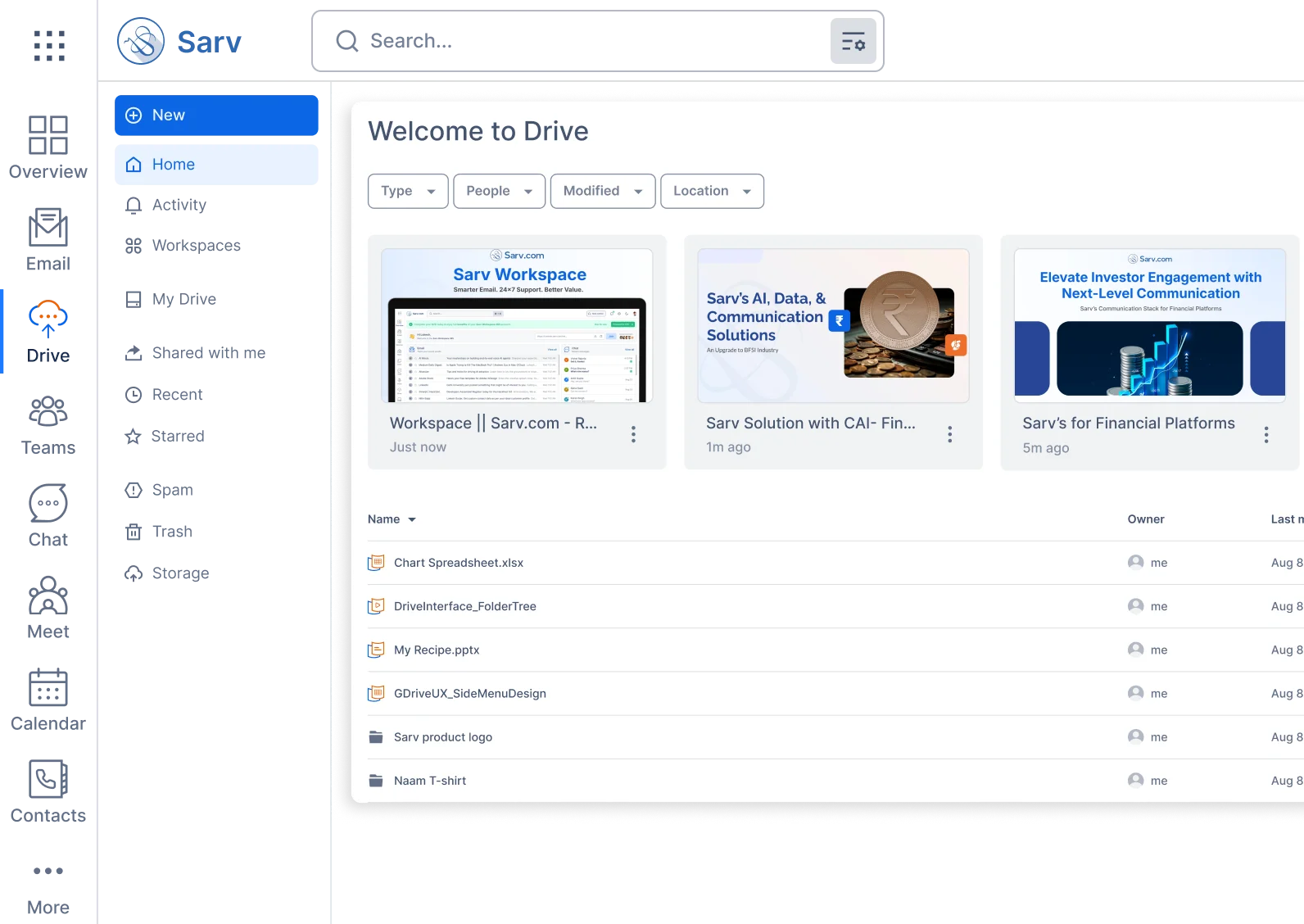Open the Sarv Workspace thumbnail preview

tap(517, 325)
